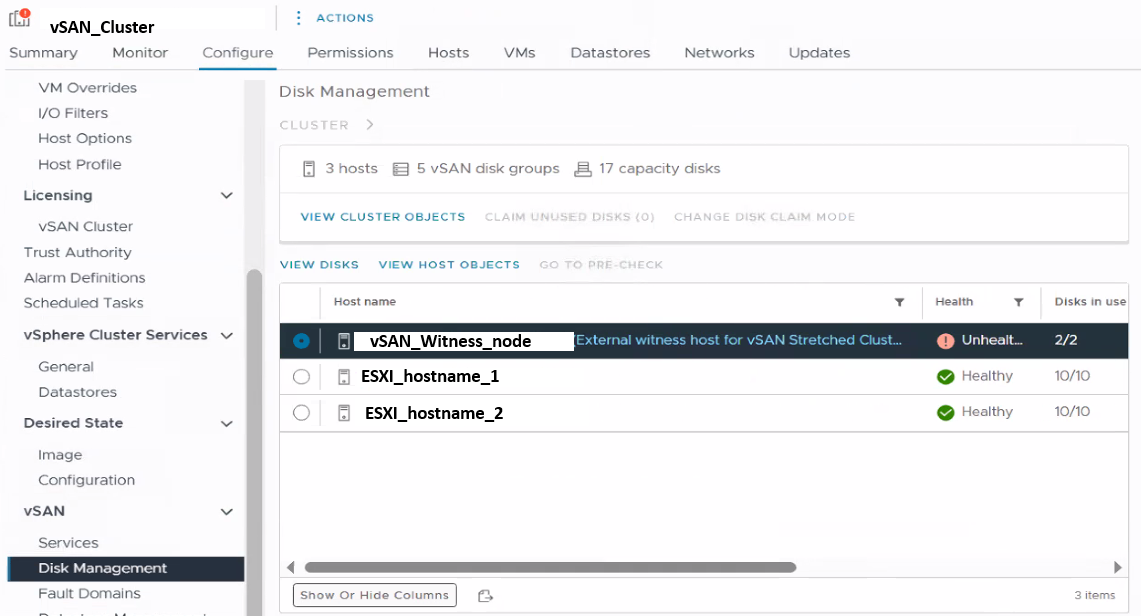1141x616 pixels.
Task: Click the export icon beside Show Or Hide Columns
Action: pyautogui.click(x=485, y=596)
